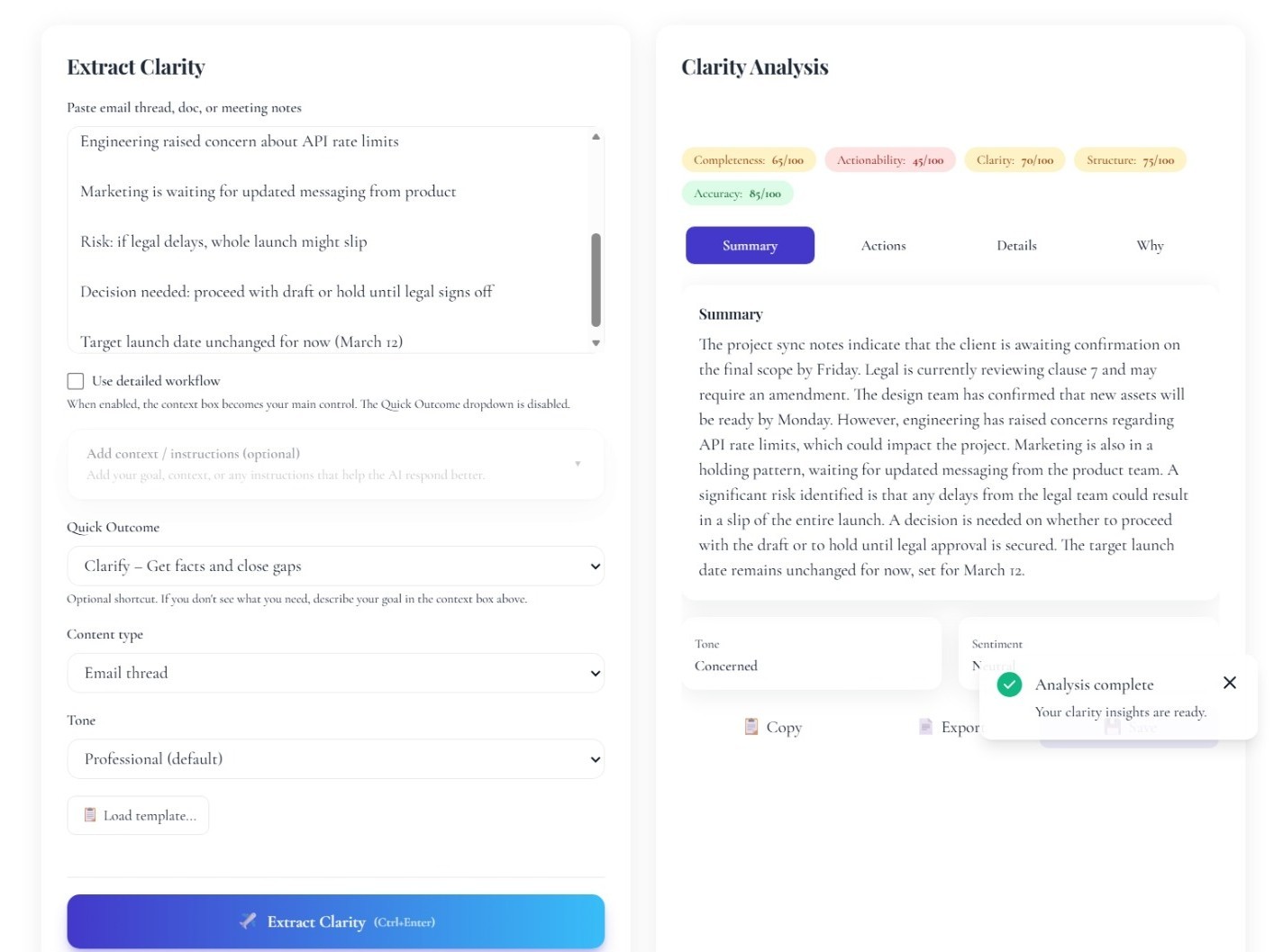This screenshot has width=1283, height=952.
Task: Open the Tone dropdown showing Professional default
Action: 335,758
